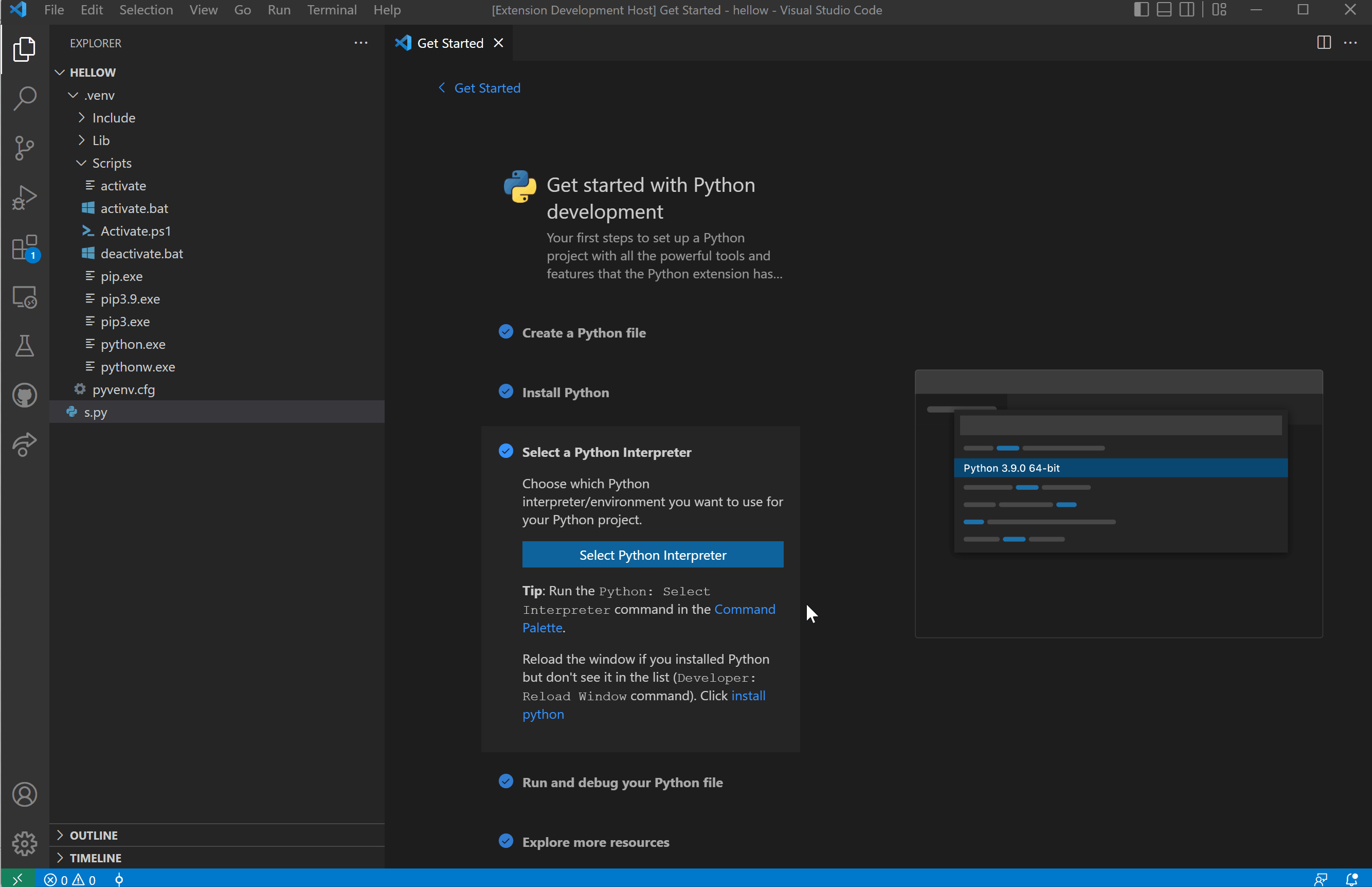This screenshot has height=887, width=1372.
Task: Click the Select Python Interpreter button
Action: [652, 554]
